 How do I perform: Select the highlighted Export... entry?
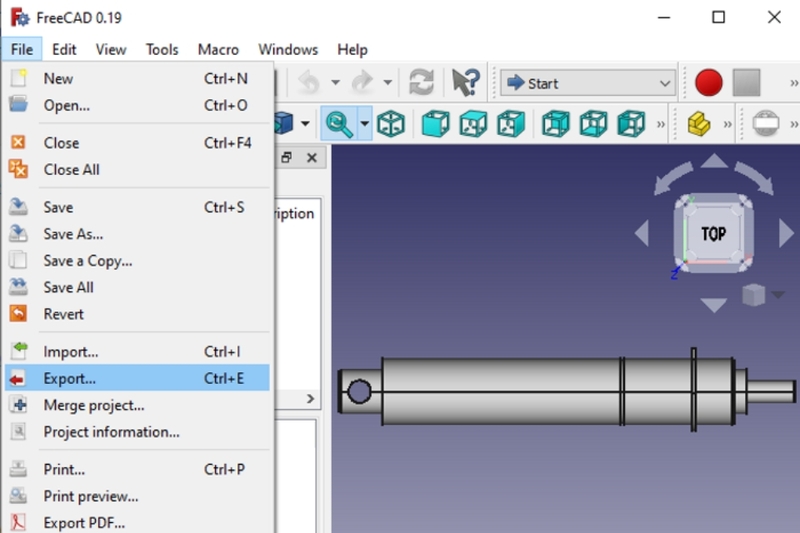(x=137, y=378)
